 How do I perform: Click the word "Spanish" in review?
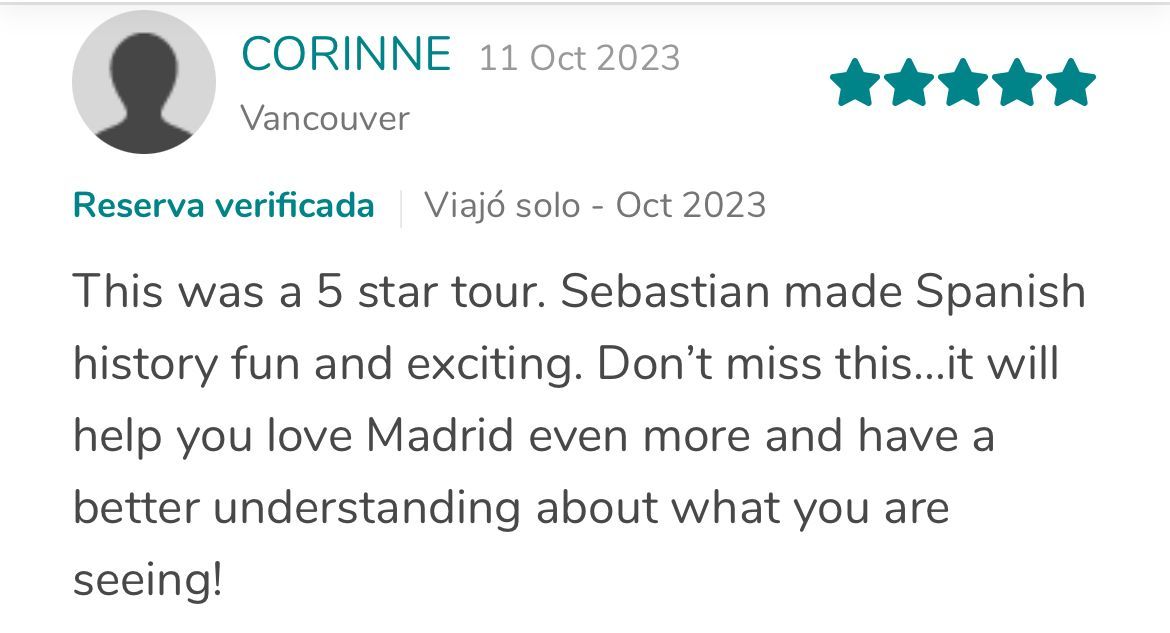click(1000, 293)
